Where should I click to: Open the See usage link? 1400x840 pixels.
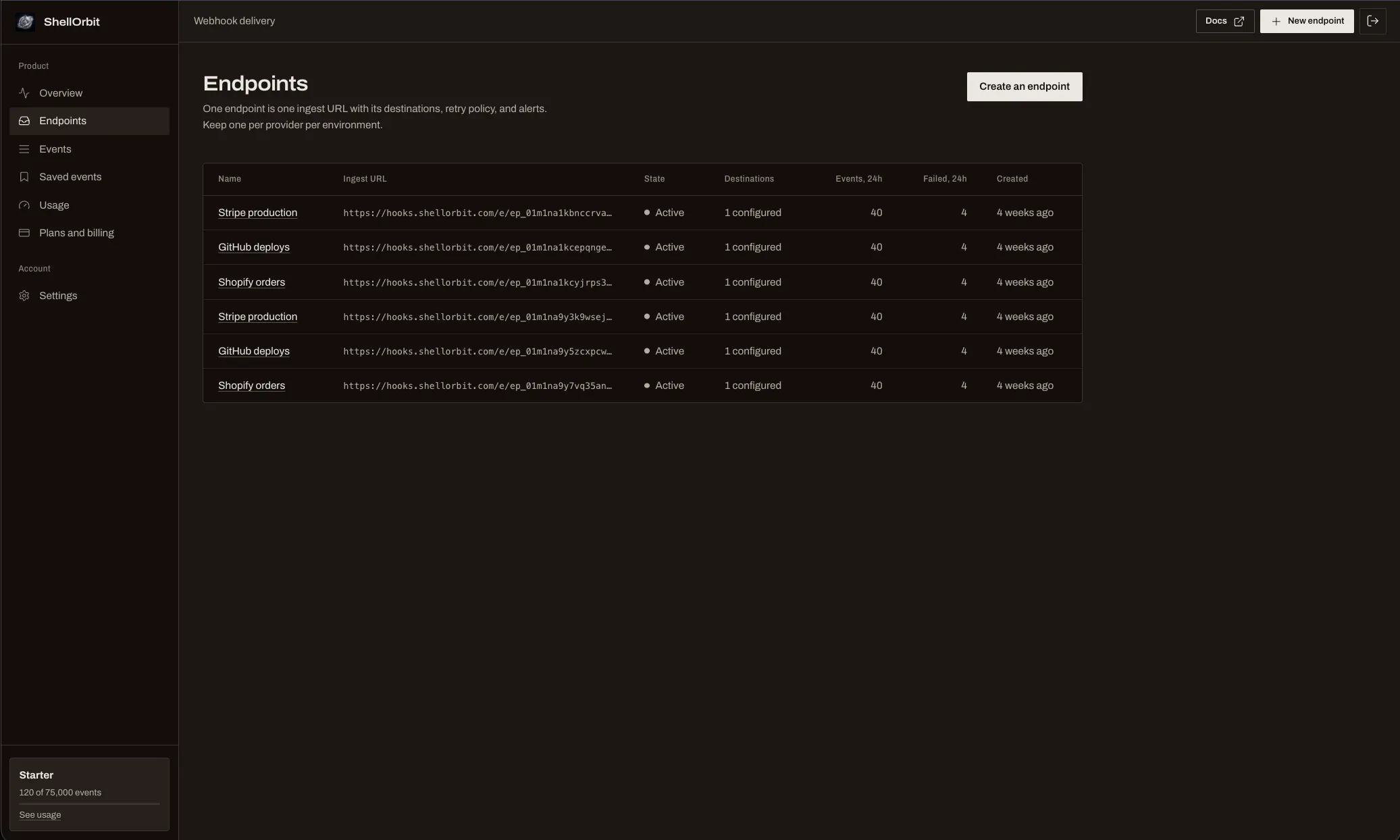(40, 815)
